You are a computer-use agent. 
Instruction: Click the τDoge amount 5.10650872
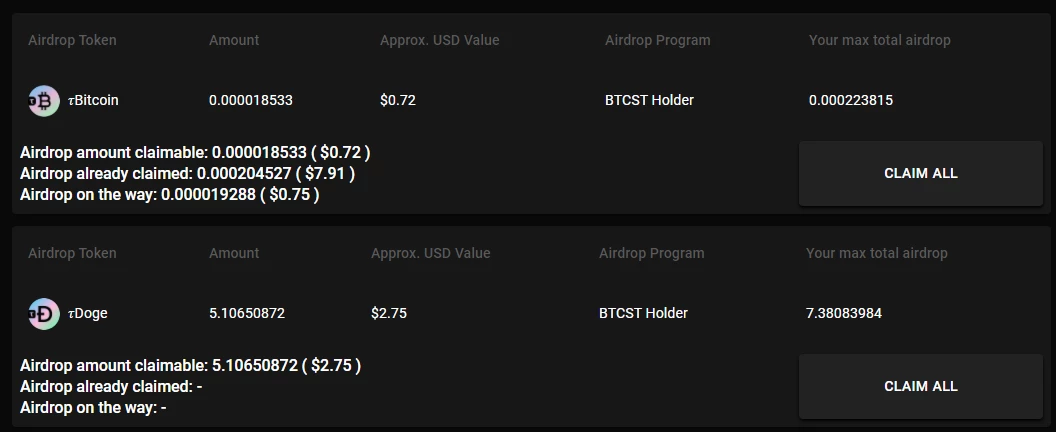click(x=246, y=313)
